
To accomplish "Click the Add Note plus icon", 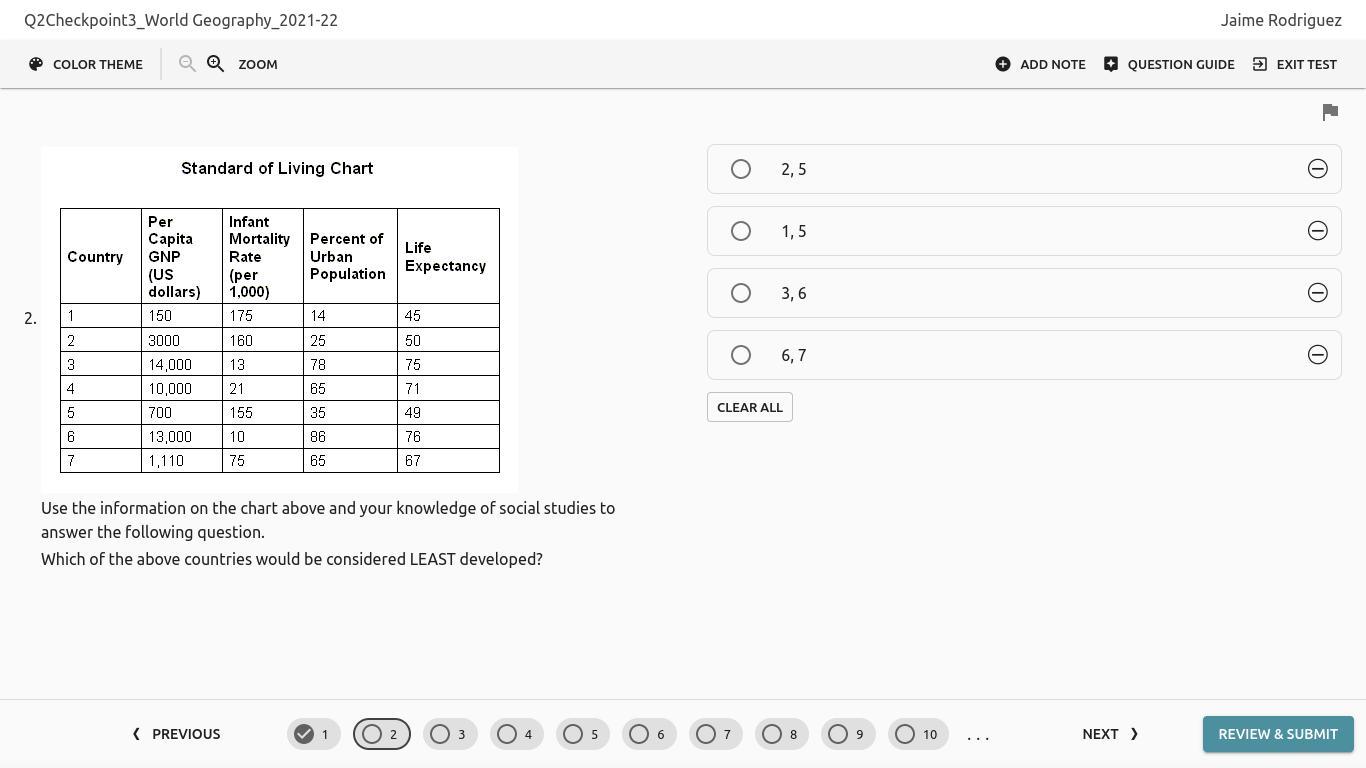I will pos(1003,64).
